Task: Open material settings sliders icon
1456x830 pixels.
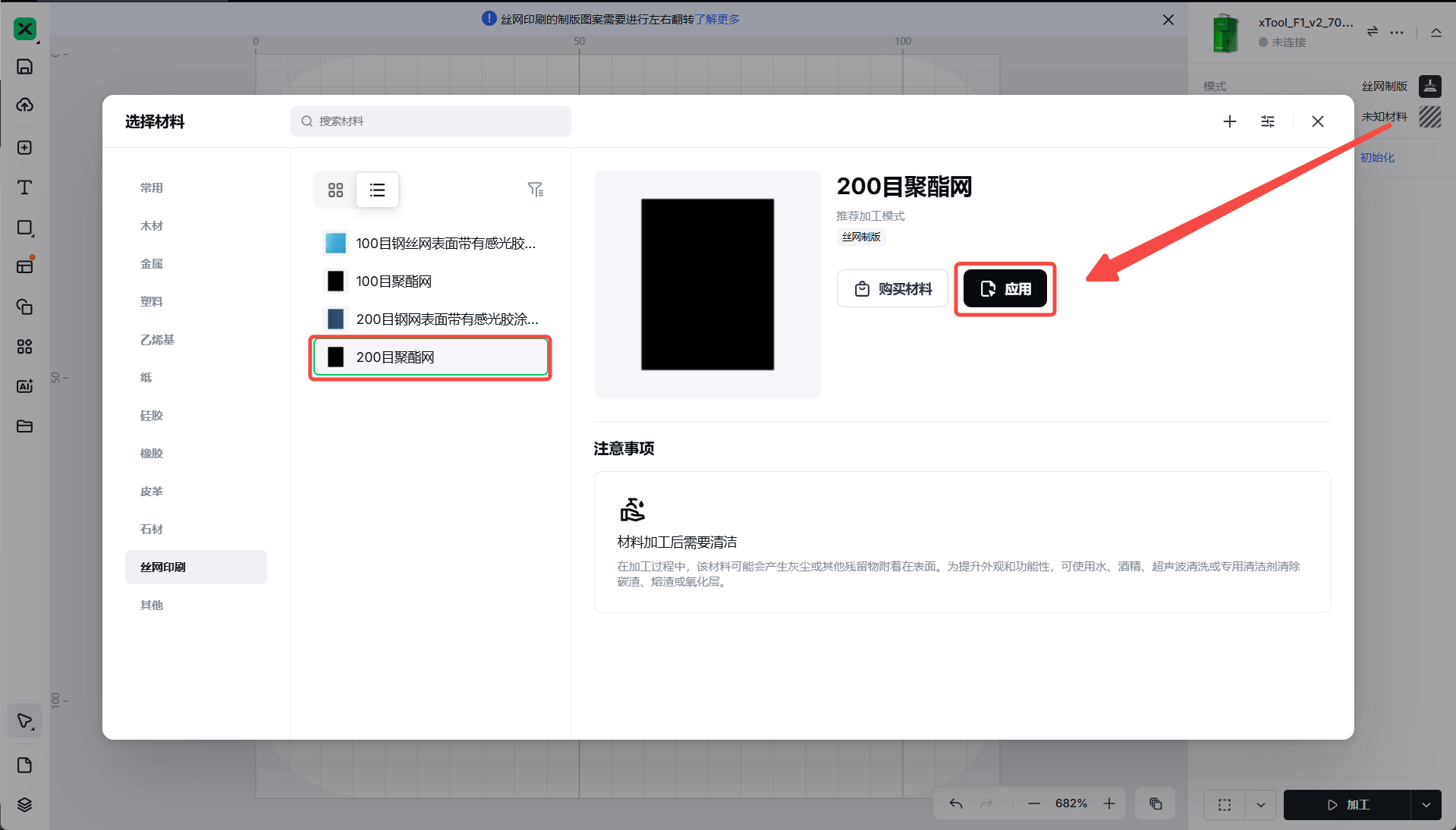Action: coord(1268,121)
